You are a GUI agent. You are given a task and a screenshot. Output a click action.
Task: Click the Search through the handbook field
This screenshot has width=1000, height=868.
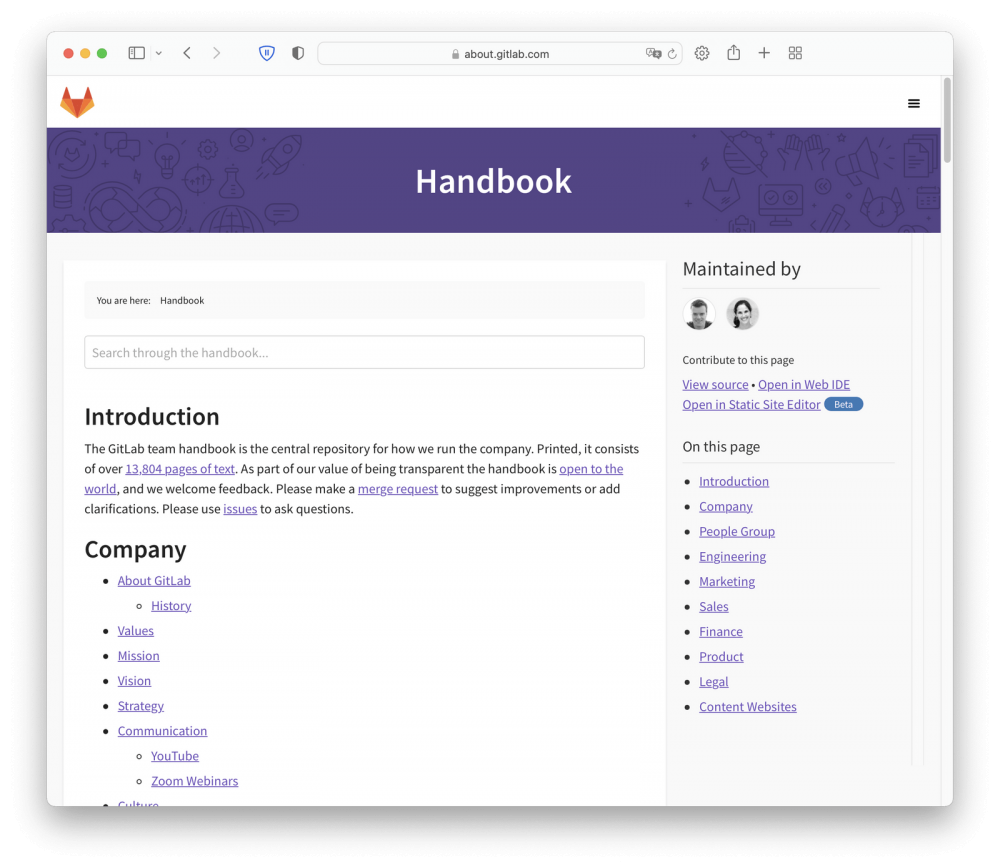(x=364, y=352)
